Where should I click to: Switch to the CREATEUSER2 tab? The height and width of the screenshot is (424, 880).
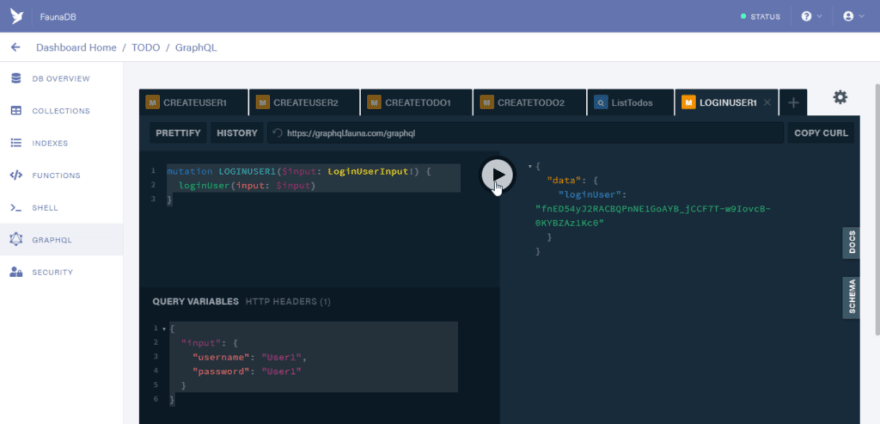(305, 103)
